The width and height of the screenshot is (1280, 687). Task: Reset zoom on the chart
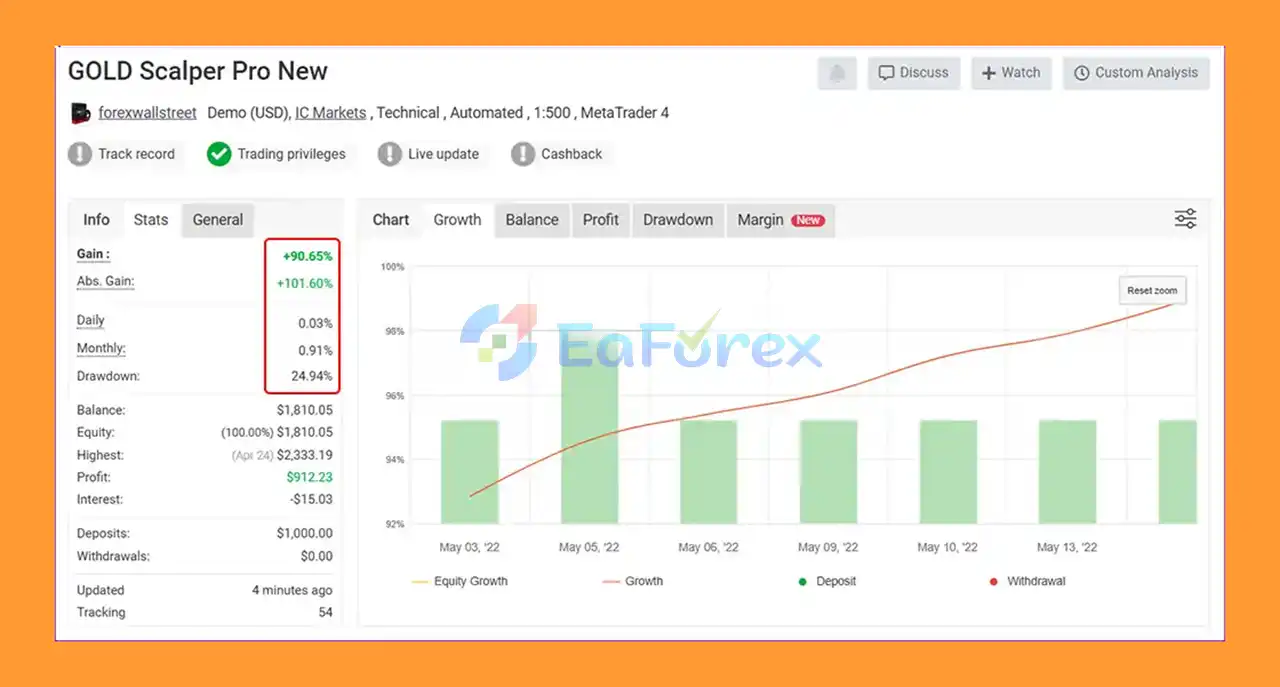[x=1152, y=290]
